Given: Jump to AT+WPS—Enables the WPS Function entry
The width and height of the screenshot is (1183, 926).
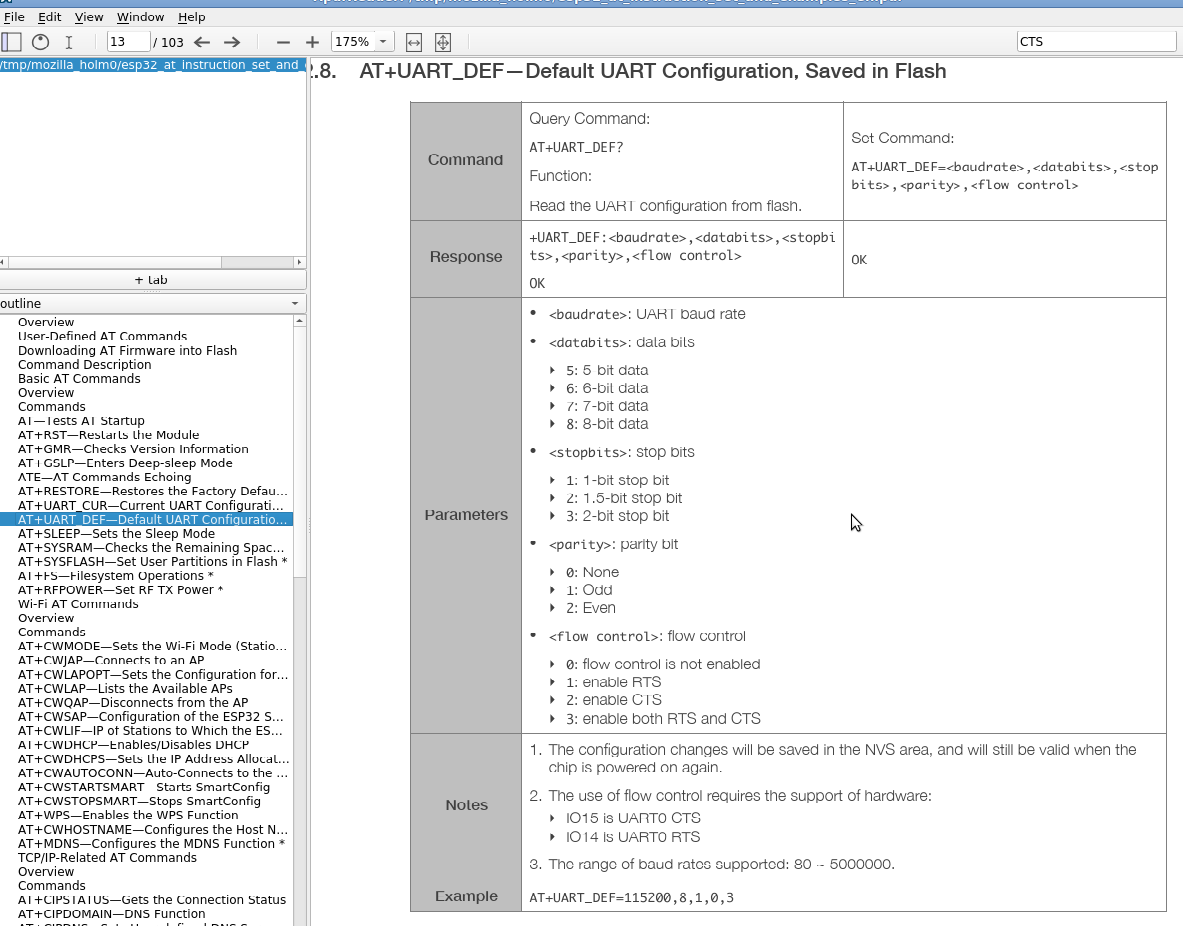Looking at the screenshot, I should click(x=128, y=815).
